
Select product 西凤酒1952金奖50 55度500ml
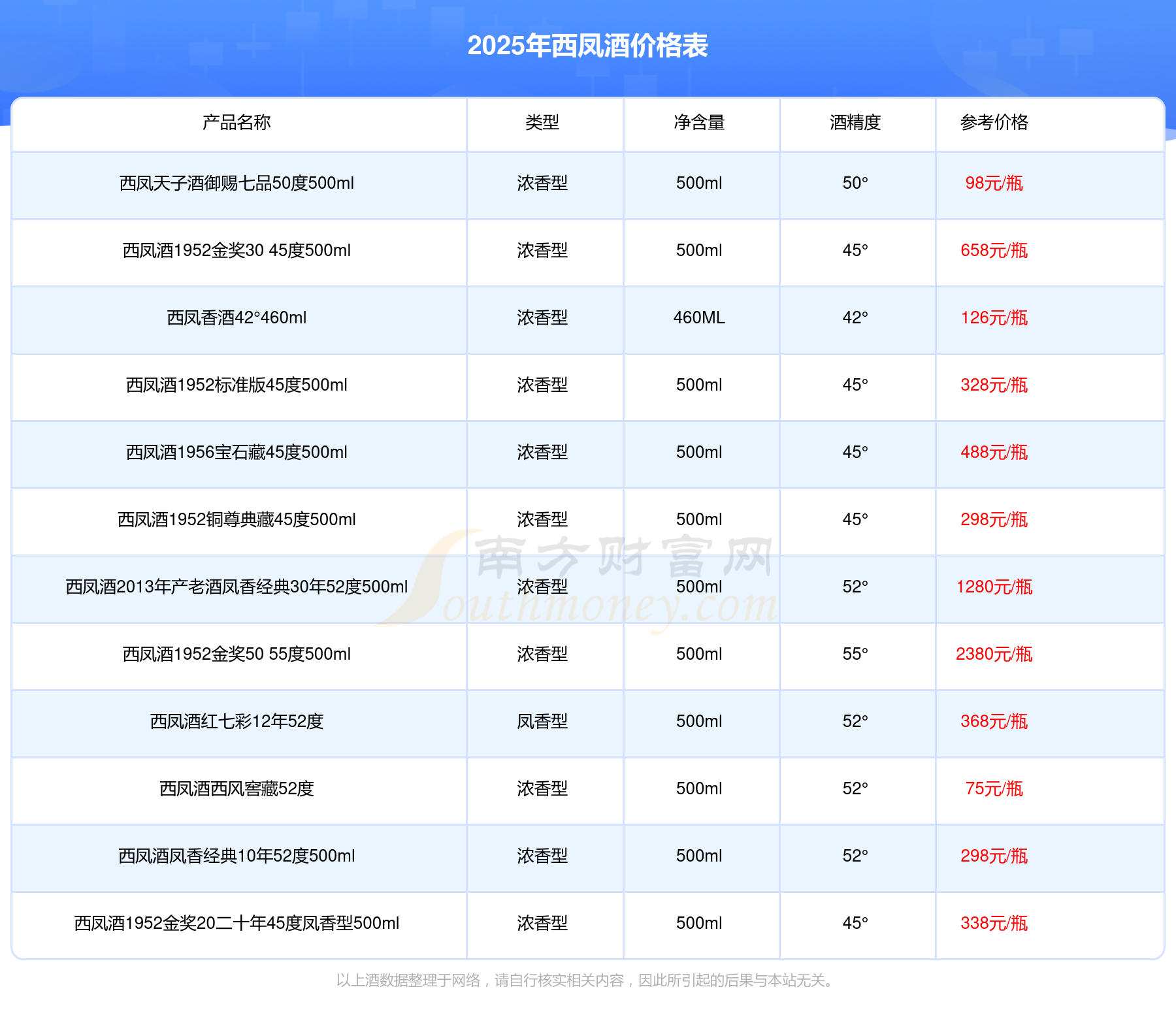pyautogui.click(x=237, y=655)
